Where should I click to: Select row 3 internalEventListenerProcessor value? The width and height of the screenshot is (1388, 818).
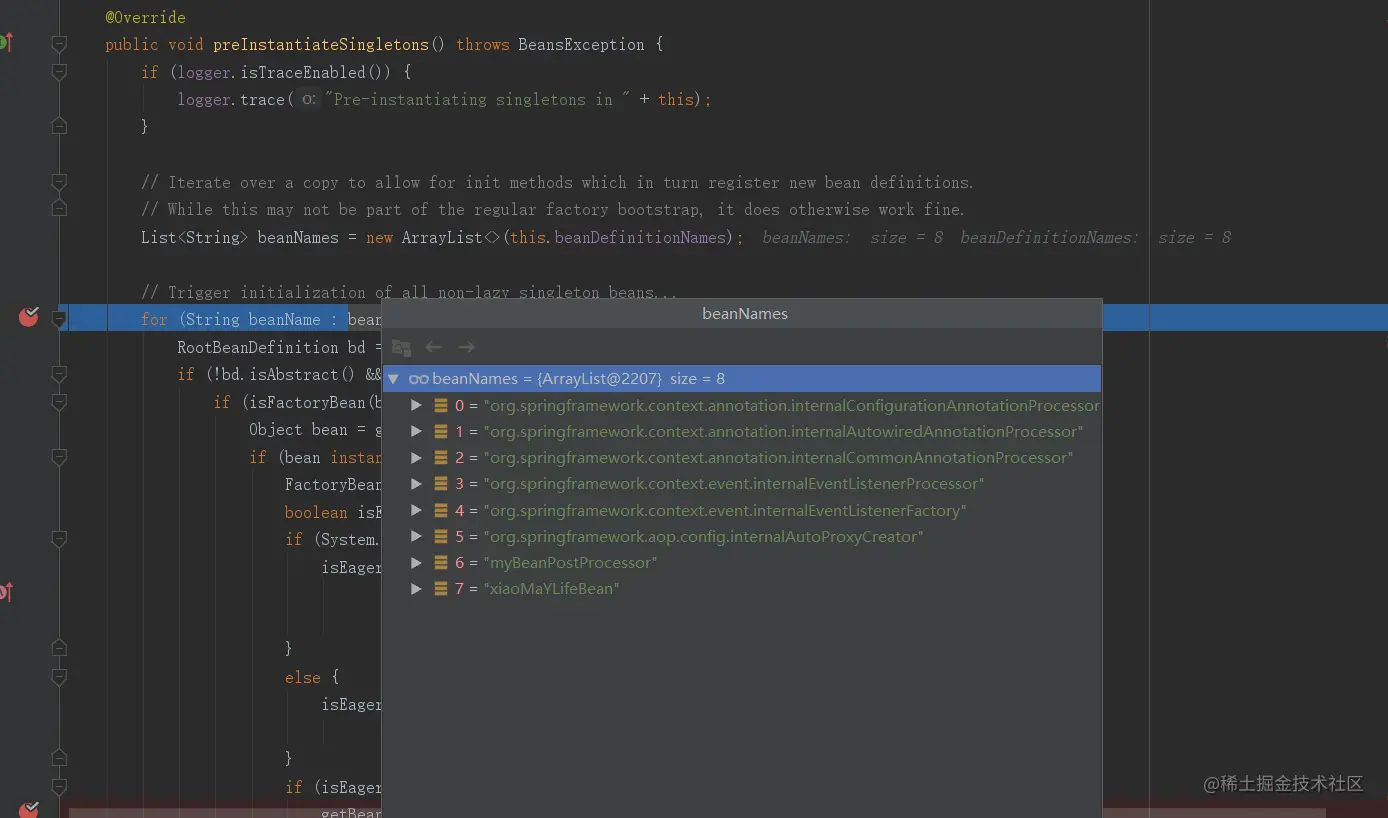(x=734, y=483)
